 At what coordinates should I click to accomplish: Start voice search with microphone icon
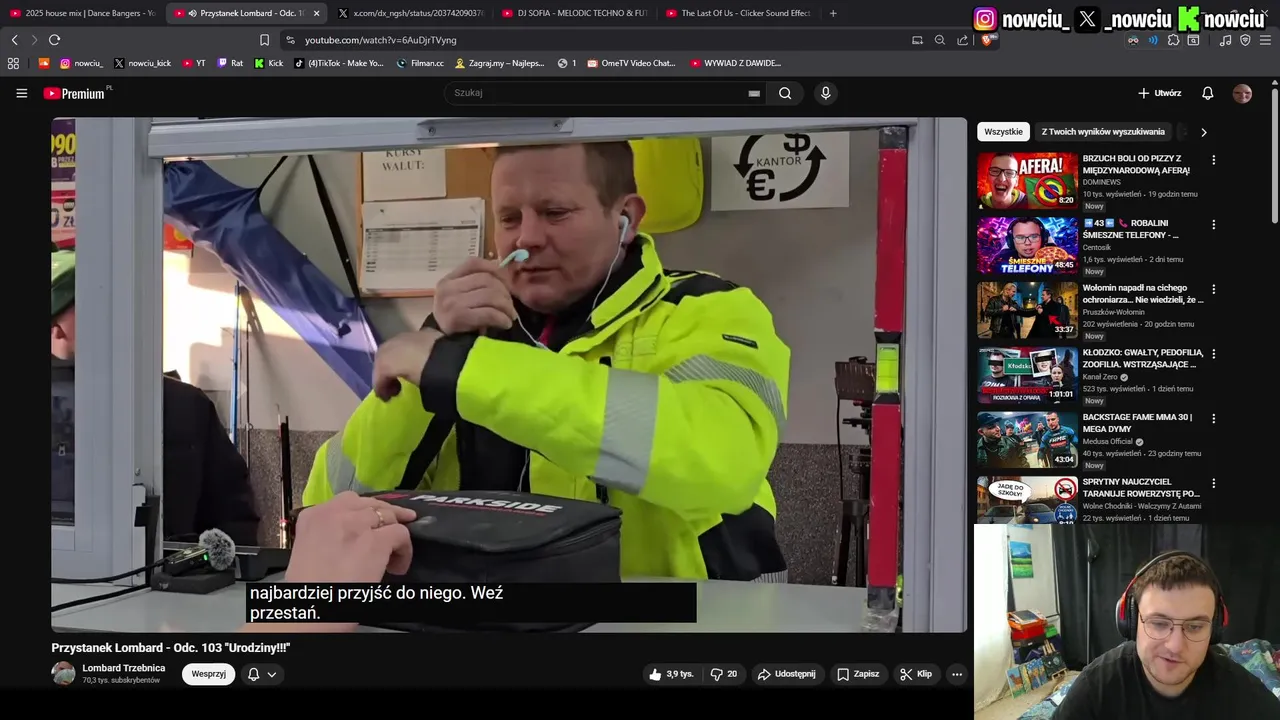(825, 93)
